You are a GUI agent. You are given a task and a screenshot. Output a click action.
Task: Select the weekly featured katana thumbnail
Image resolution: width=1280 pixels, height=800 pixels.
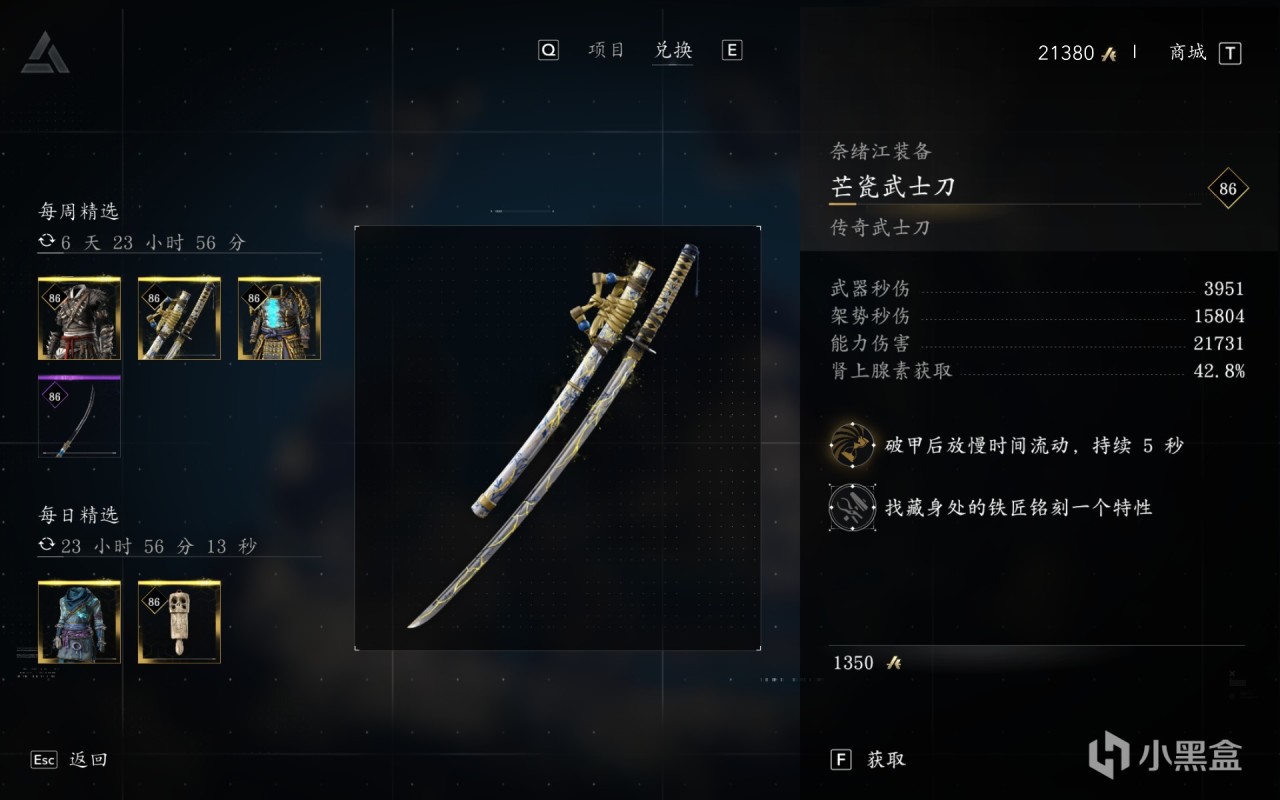point(179,319)
